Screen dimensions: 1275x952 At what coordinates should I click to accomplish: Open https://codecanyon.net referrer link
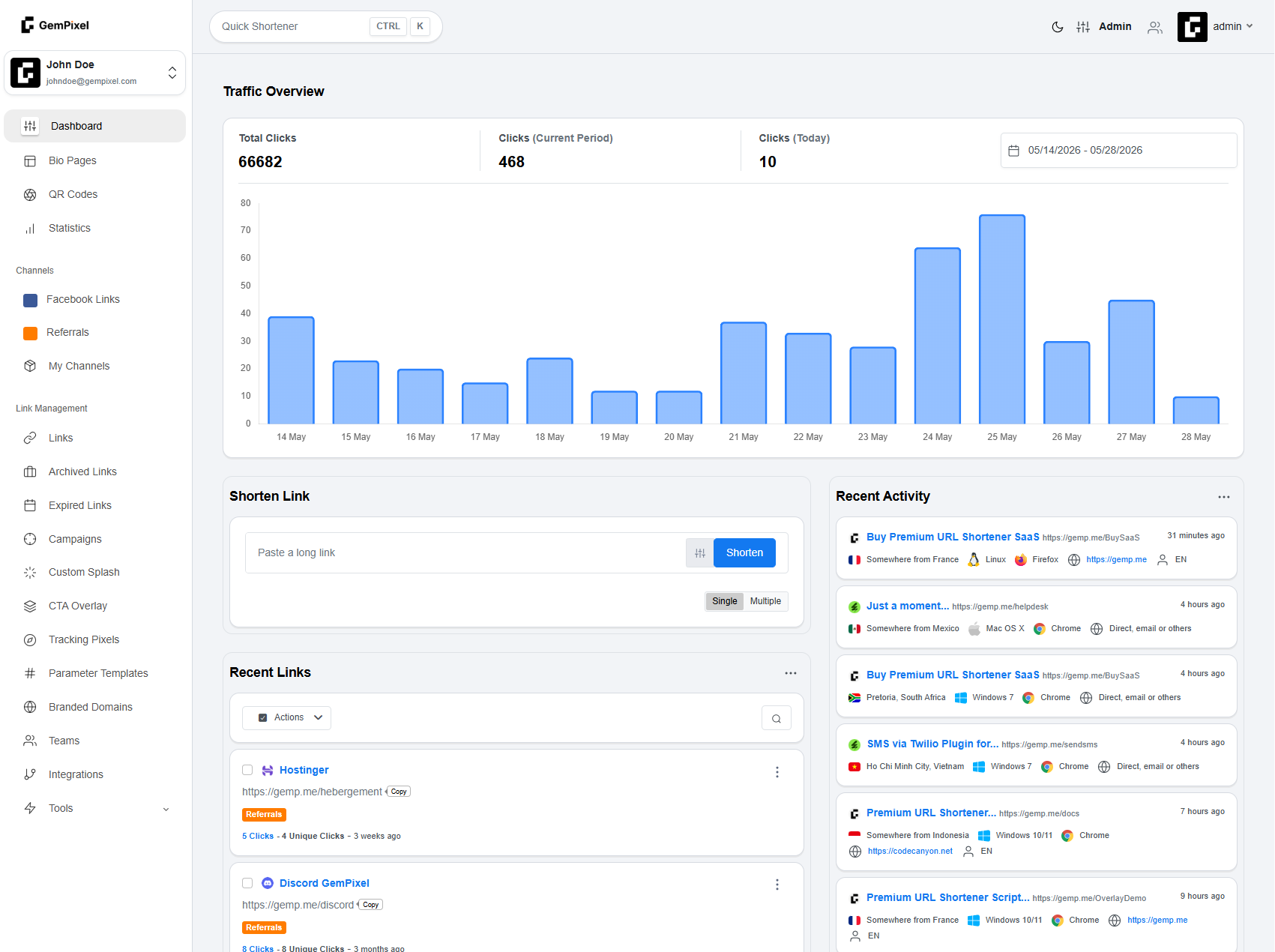(x=910, y=852)
